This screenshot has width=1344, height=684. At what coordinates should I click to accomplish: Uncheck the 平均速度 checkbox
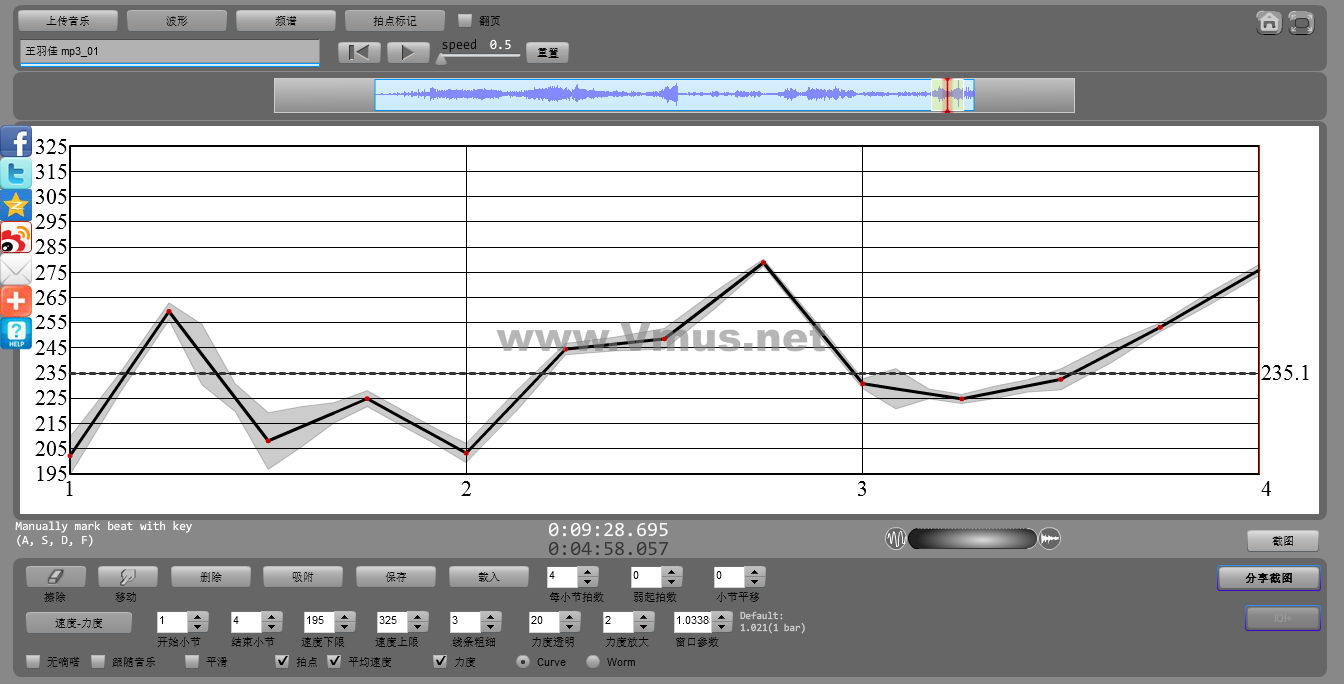tap(335, 662)
